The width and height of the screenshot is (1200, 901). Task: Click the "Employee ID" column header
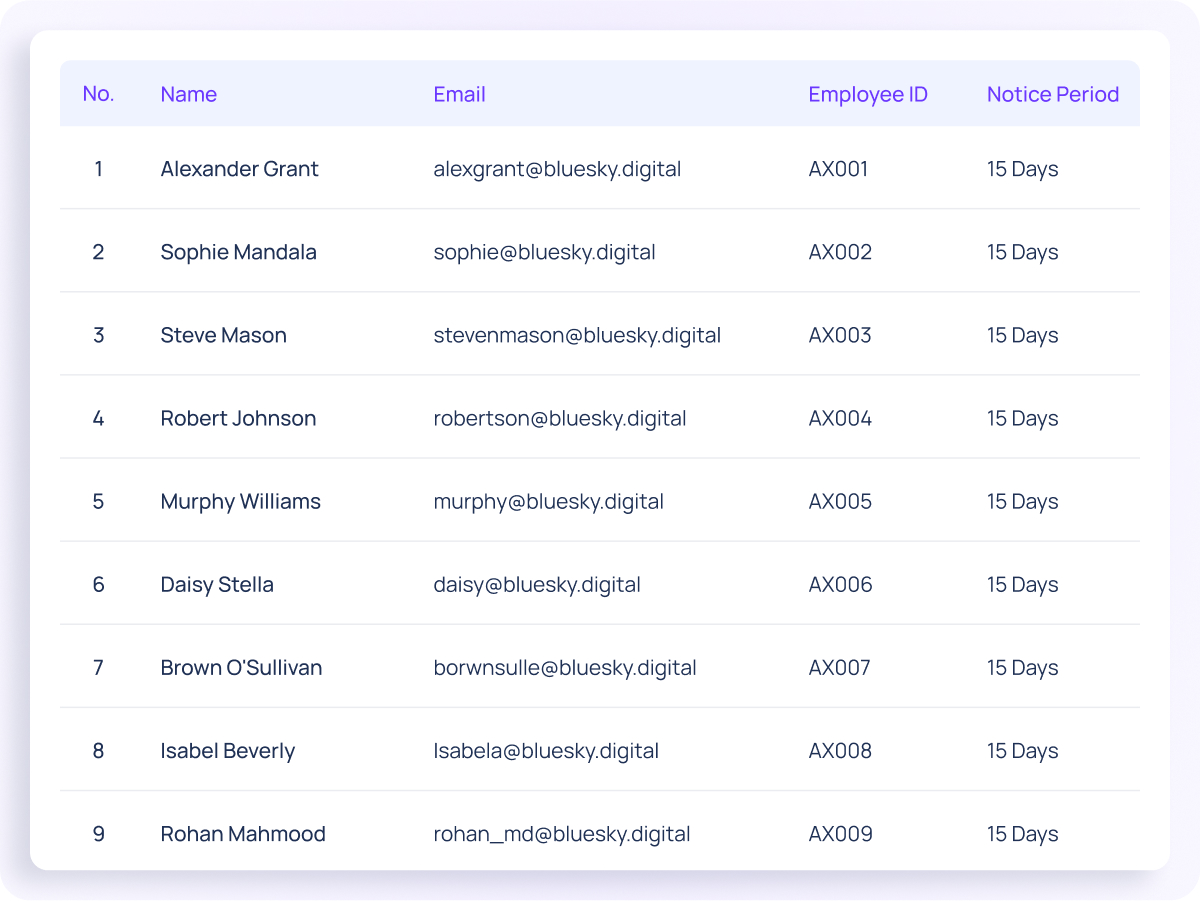868,95
